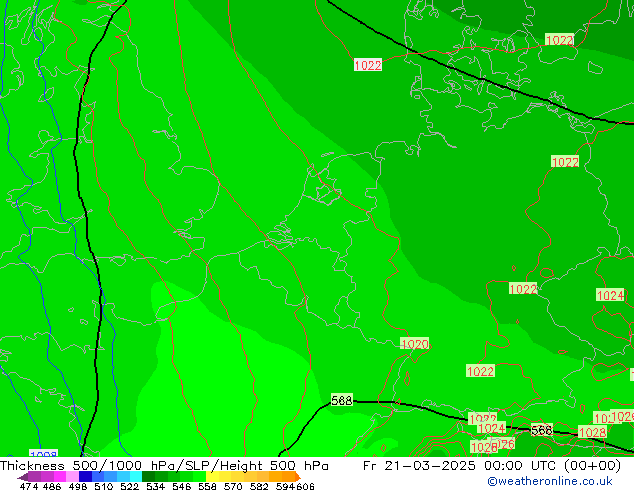The width and height of the screenshot is (634, 490).
Task: Click the legend value '594'
Action: tap(285, 486)
